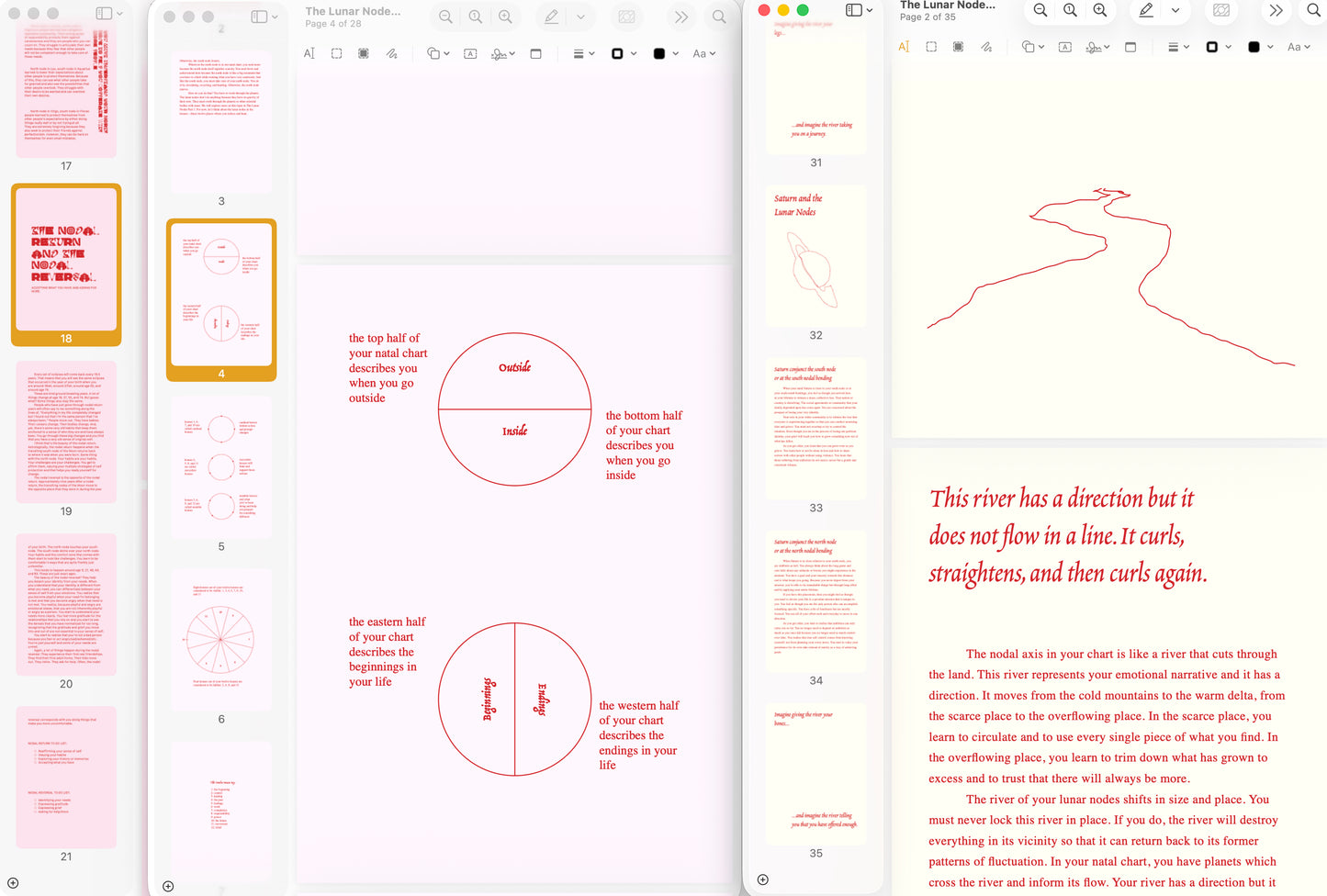Open page 35 thumbnail in right window
Screen dimensions: 1327x896
coord(816,773)
